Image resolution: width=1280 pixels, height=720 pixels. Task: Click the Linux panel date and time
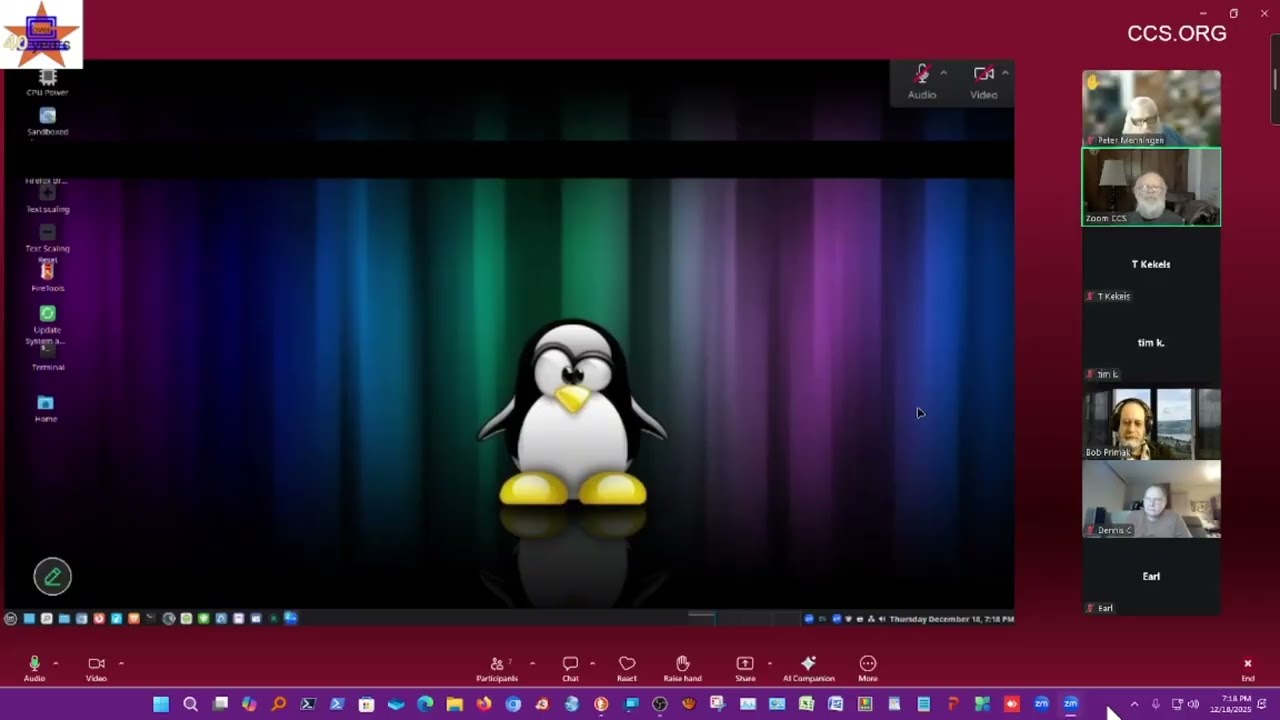951,619
